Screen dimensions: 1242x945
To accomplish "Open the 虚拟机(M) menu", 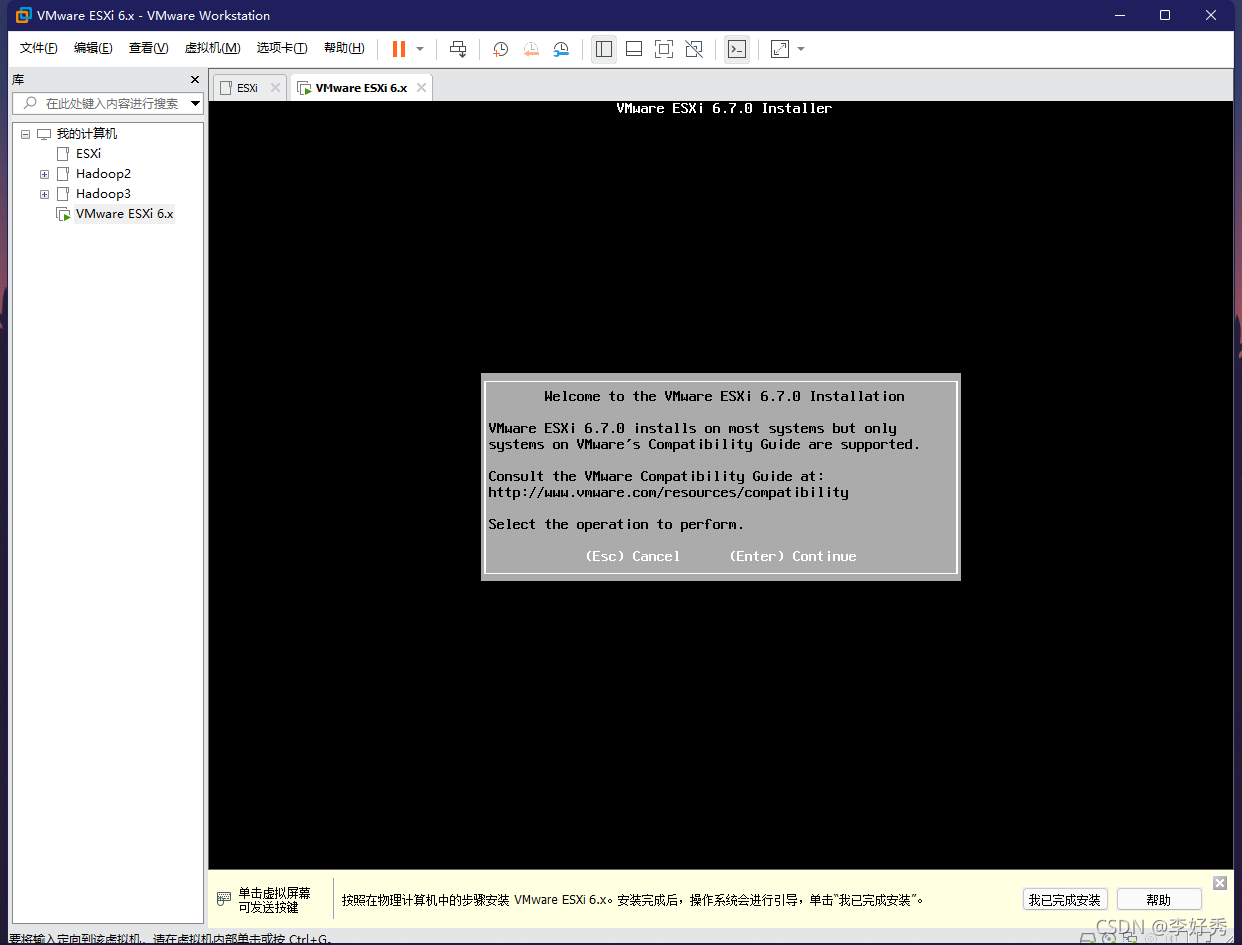I will coord(212,48).
